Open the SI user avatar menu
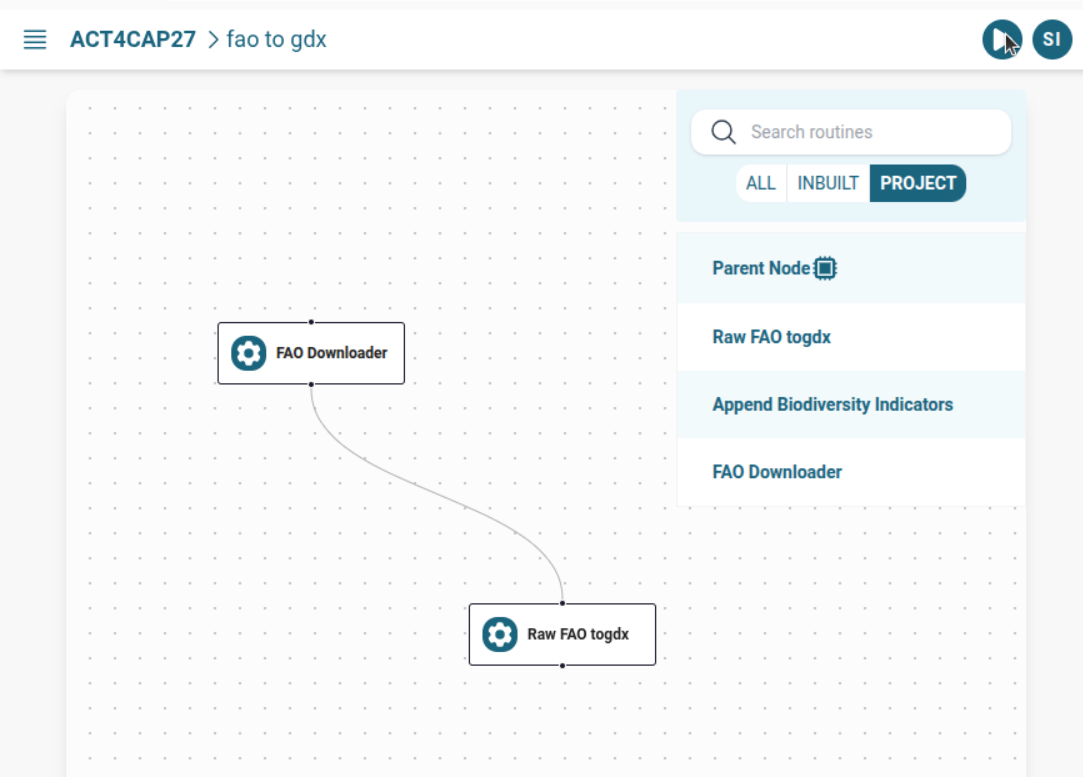 [x=1051, y=39]
